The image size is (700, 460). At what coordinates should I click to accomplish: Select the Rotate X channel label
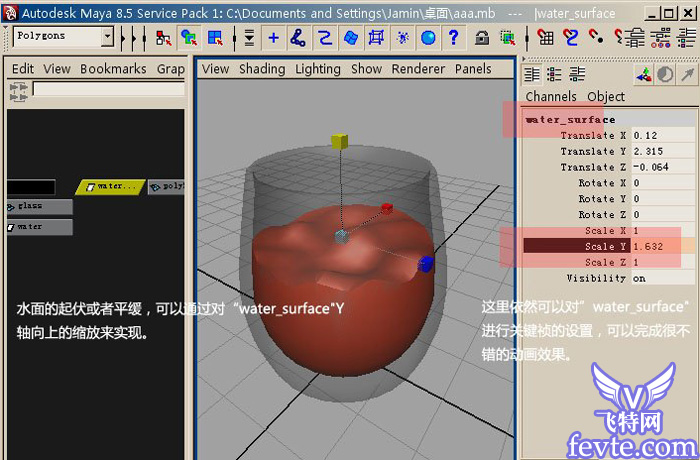(602, 183)
